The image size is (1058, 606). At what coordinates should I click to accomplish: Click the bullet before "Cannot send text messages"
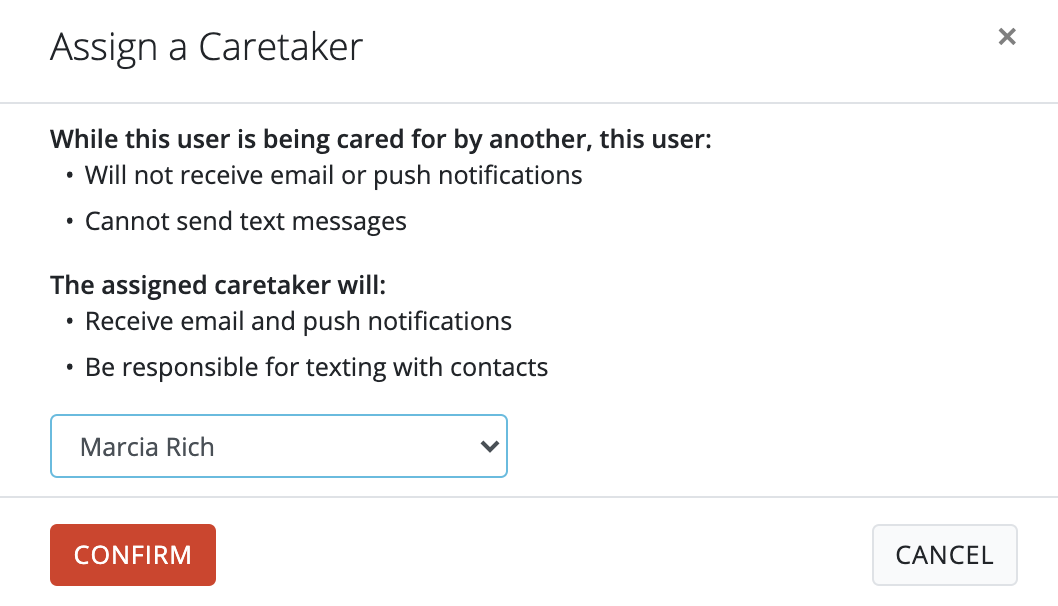coord(70,222)
